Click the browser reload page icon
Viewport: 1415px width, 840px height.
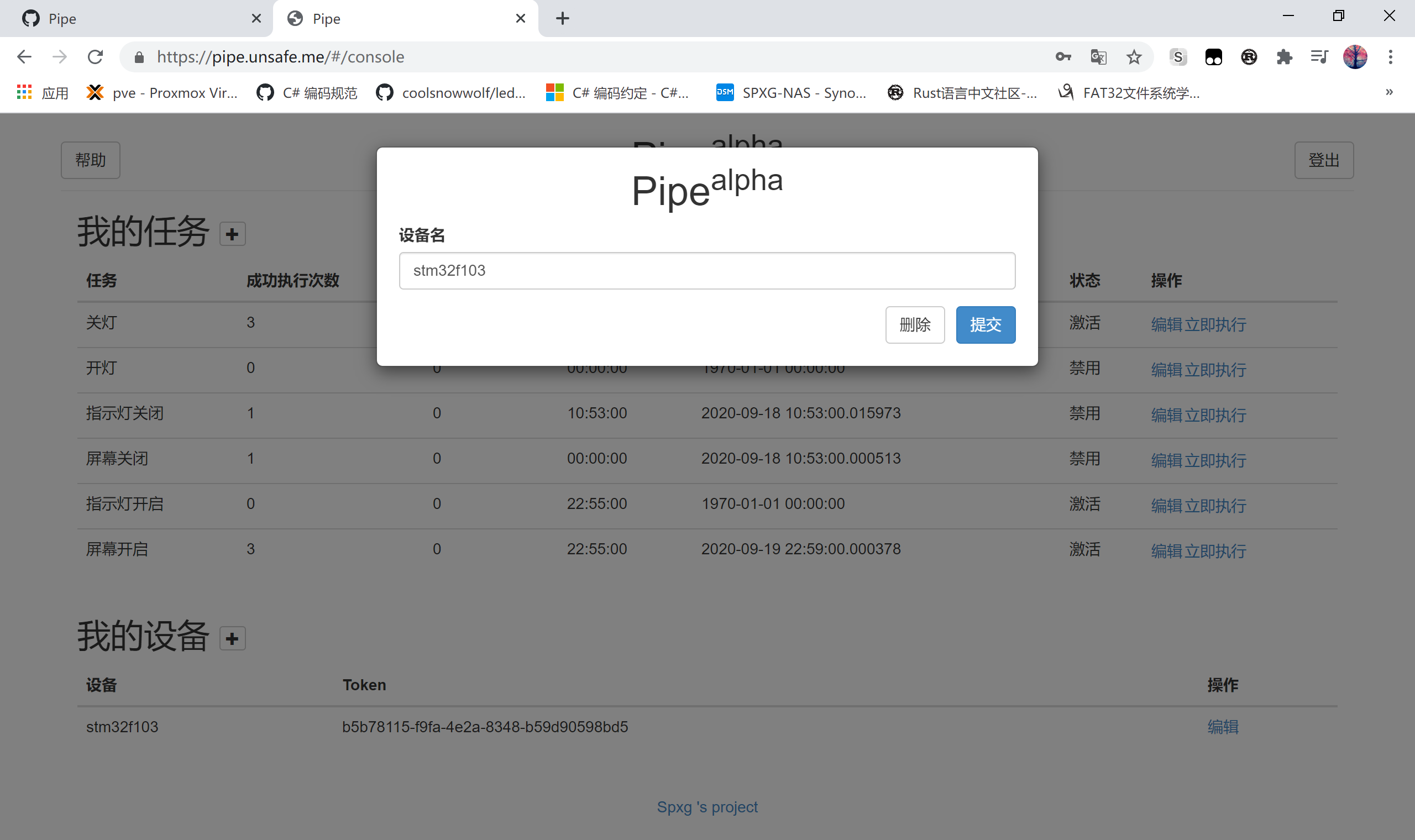pyautogui.click(x=95, y=56)
